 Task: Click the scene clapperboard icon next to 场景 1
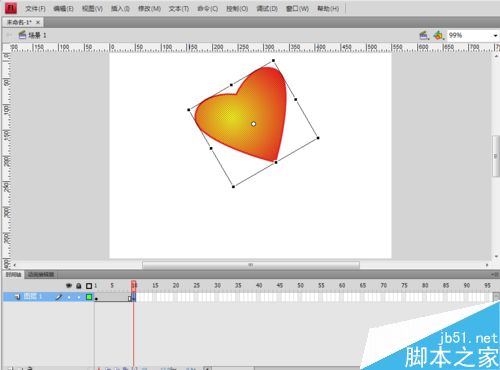pos(22,35)
